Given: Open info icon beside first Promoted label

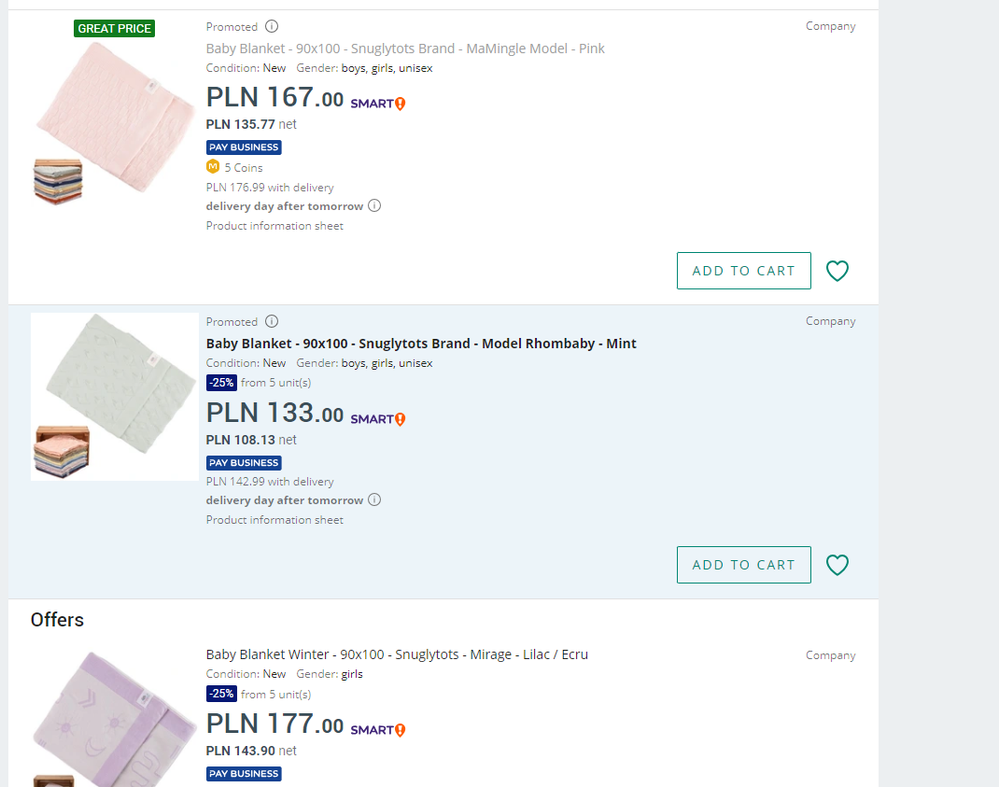Looking at the screenshot, I should (x=272, y=27).
